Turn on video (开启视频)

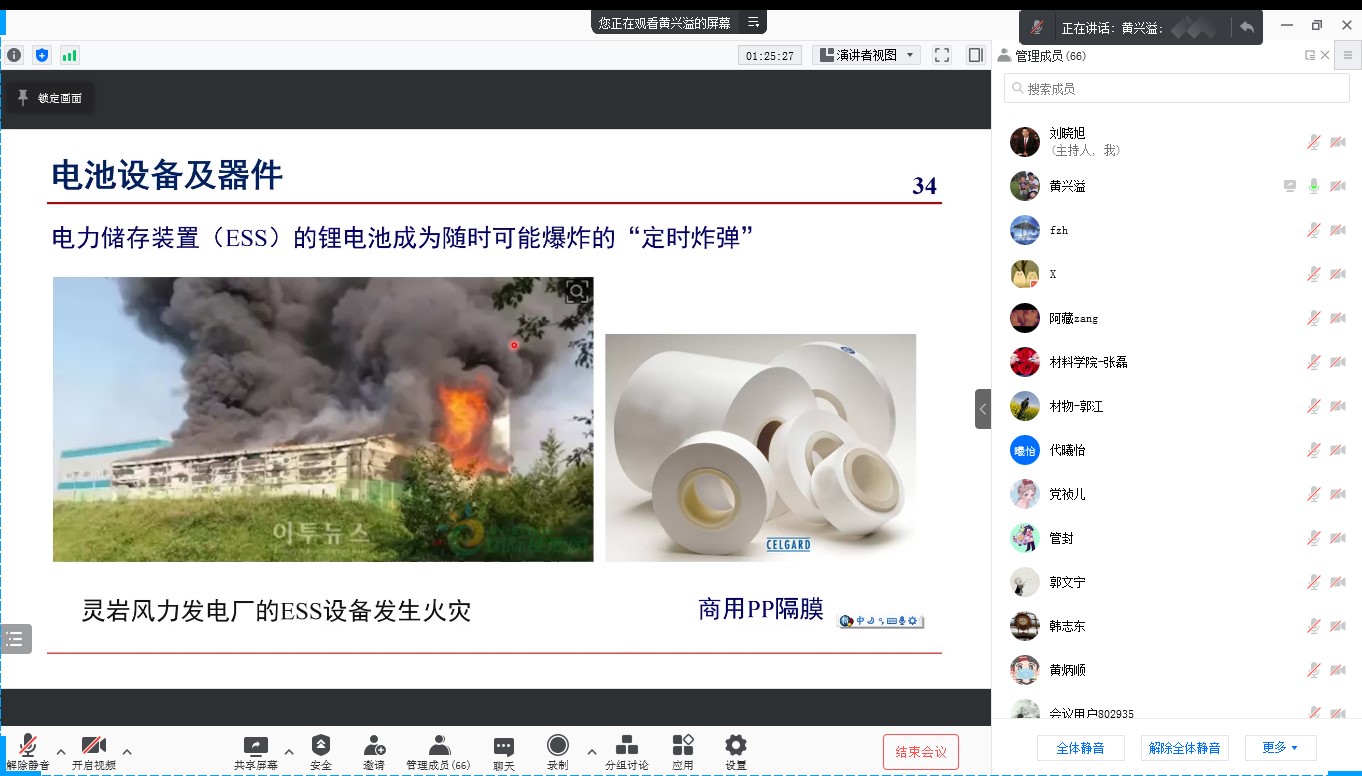pyautogui.click(x=94, y=752)
